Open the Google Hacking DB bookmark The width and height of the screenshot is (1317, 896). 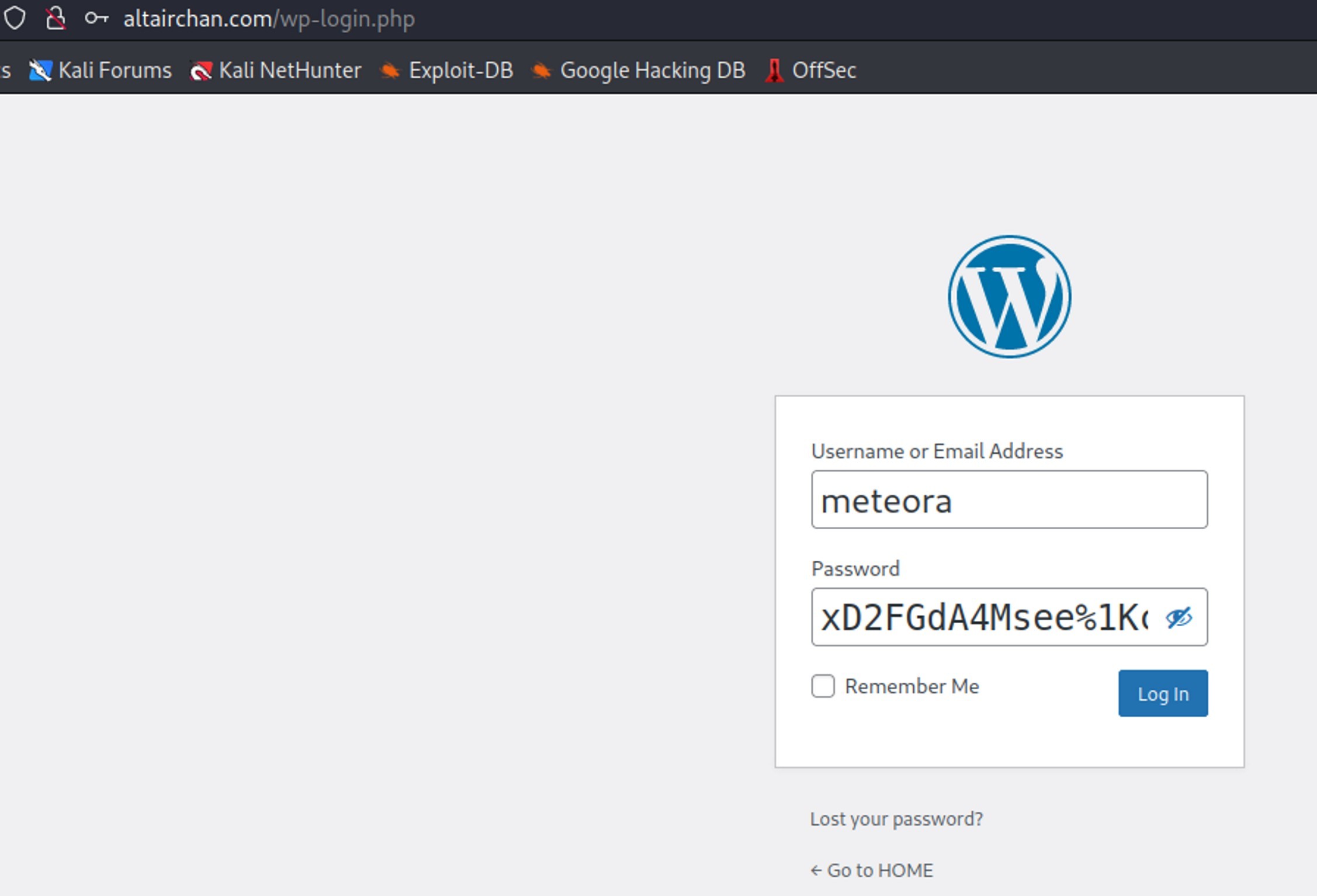pyautogui.click(x=639, y=70)
